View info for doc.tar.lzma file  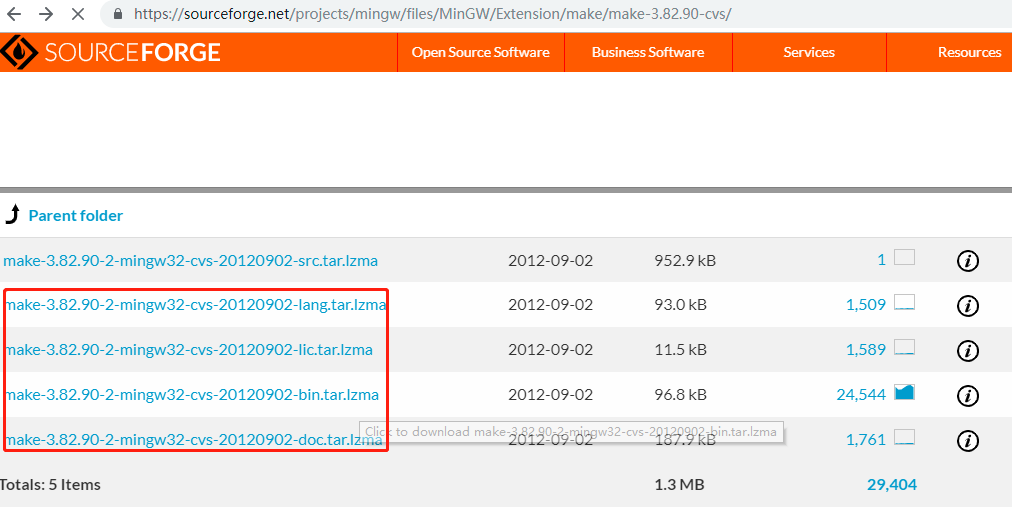pyautogui.click(x=967, y=441)
